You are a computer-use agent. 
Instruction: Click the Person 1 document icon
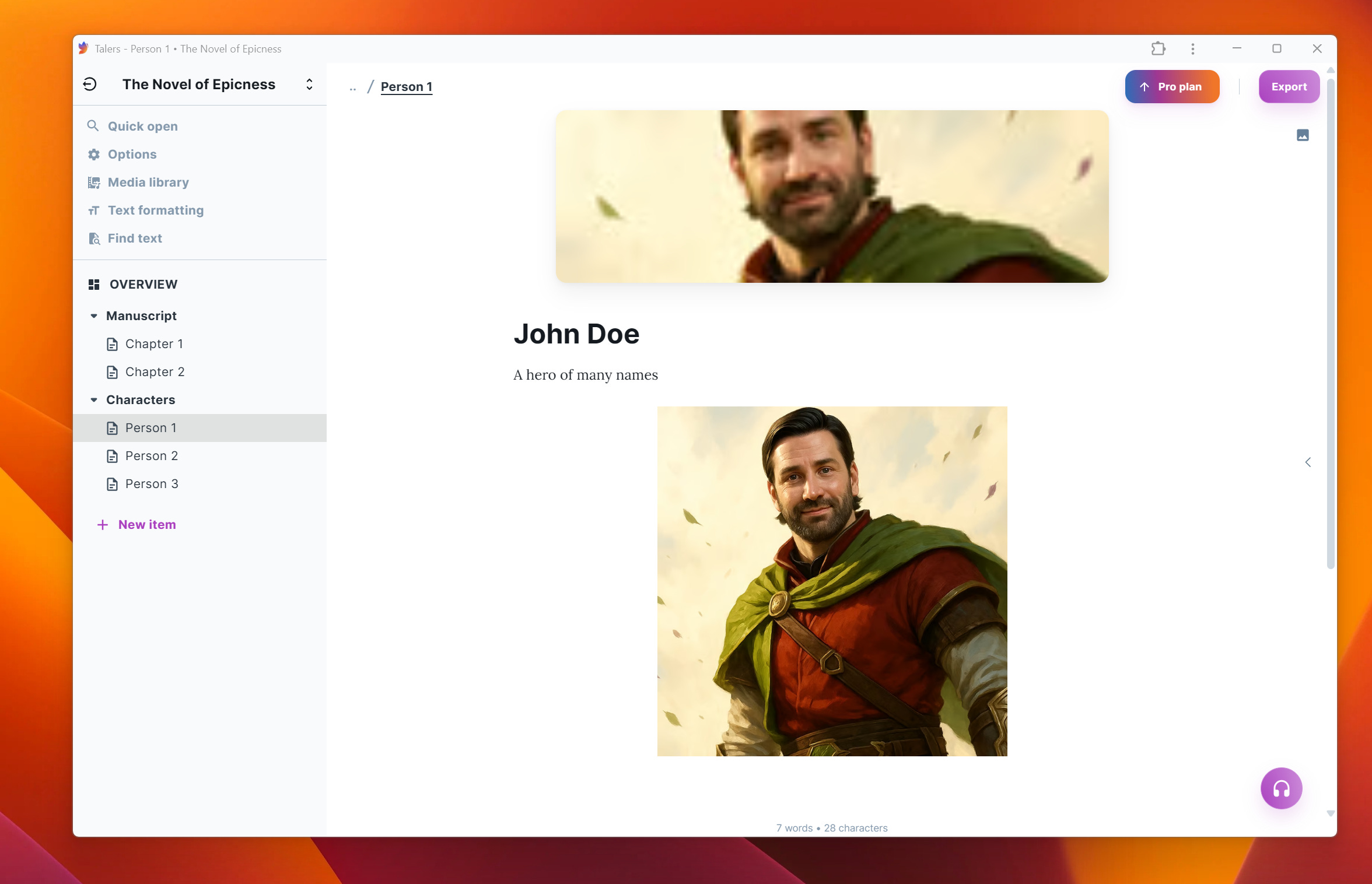pyautogui.click(x=112, y=428)
